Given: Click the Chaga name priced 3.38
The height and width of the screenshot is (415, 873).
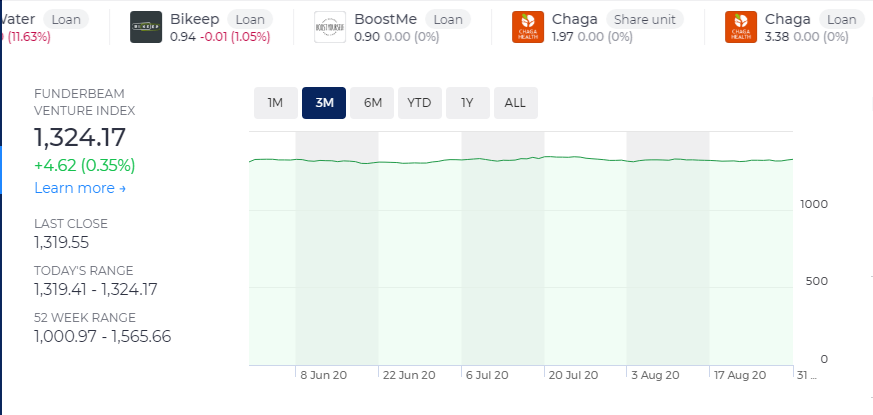Looking at the screenshot, I should [x=787, y=19].
